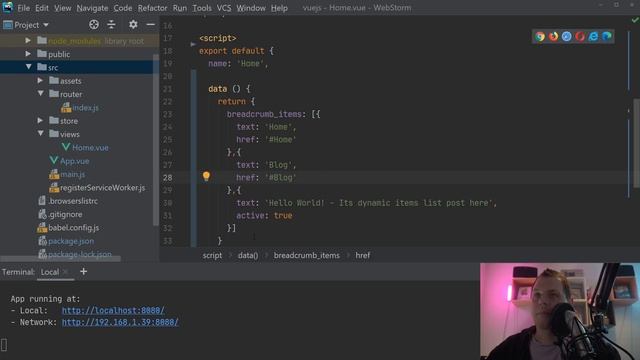Click the terminal input cursor line
640x360 pixels.
pyautogui.click(x=4, y=345)
